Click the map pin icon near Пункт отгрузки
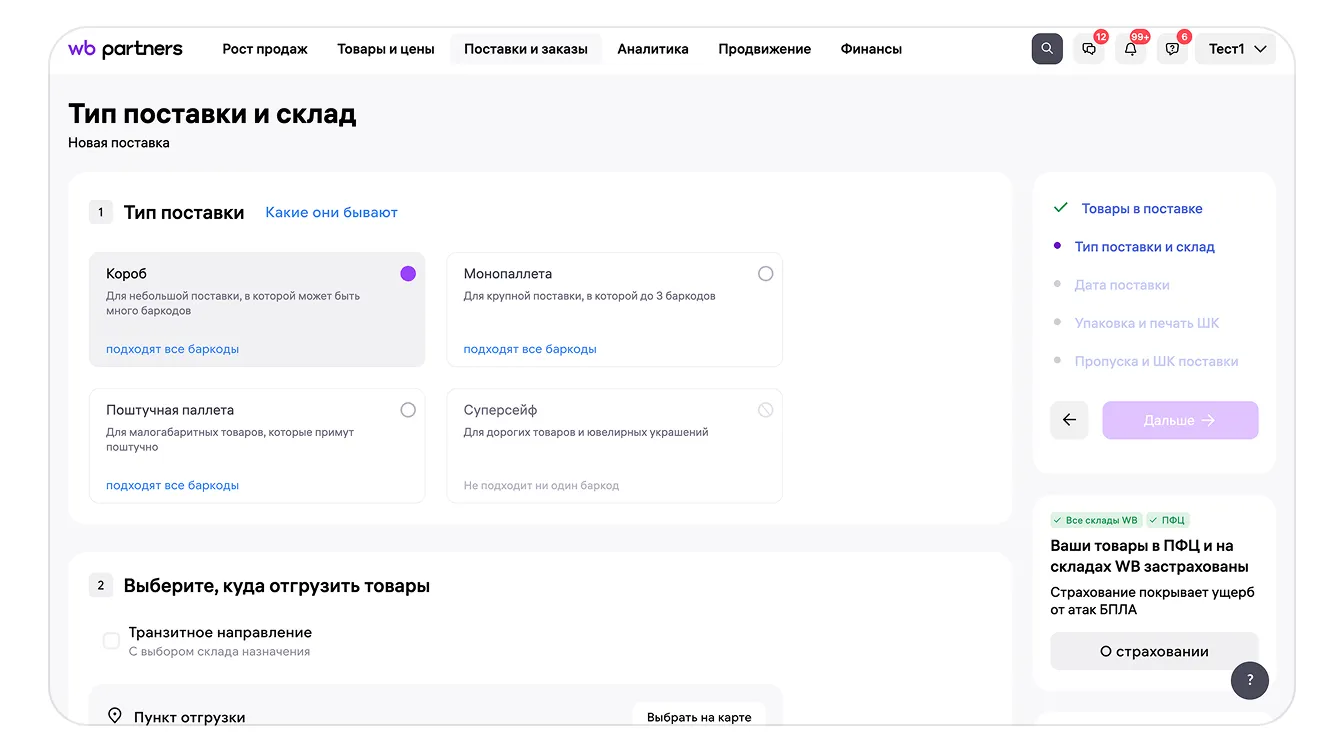Viewport: 1344px width, 750px height. click(x=115, y=716)
